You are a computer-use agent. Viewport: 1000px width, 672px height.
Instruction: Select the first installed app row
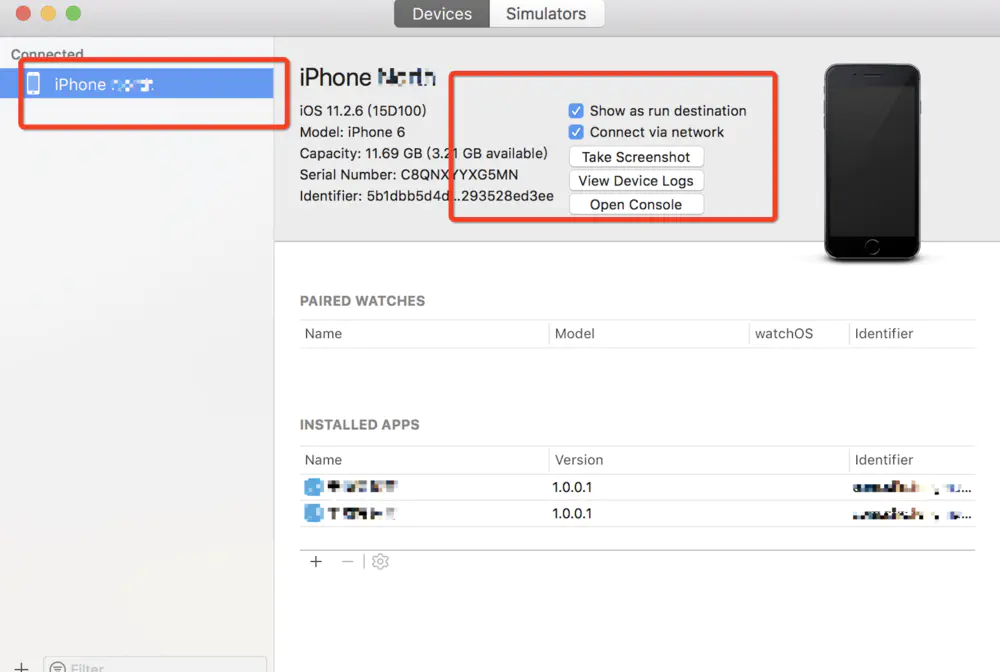click(637, 487)
